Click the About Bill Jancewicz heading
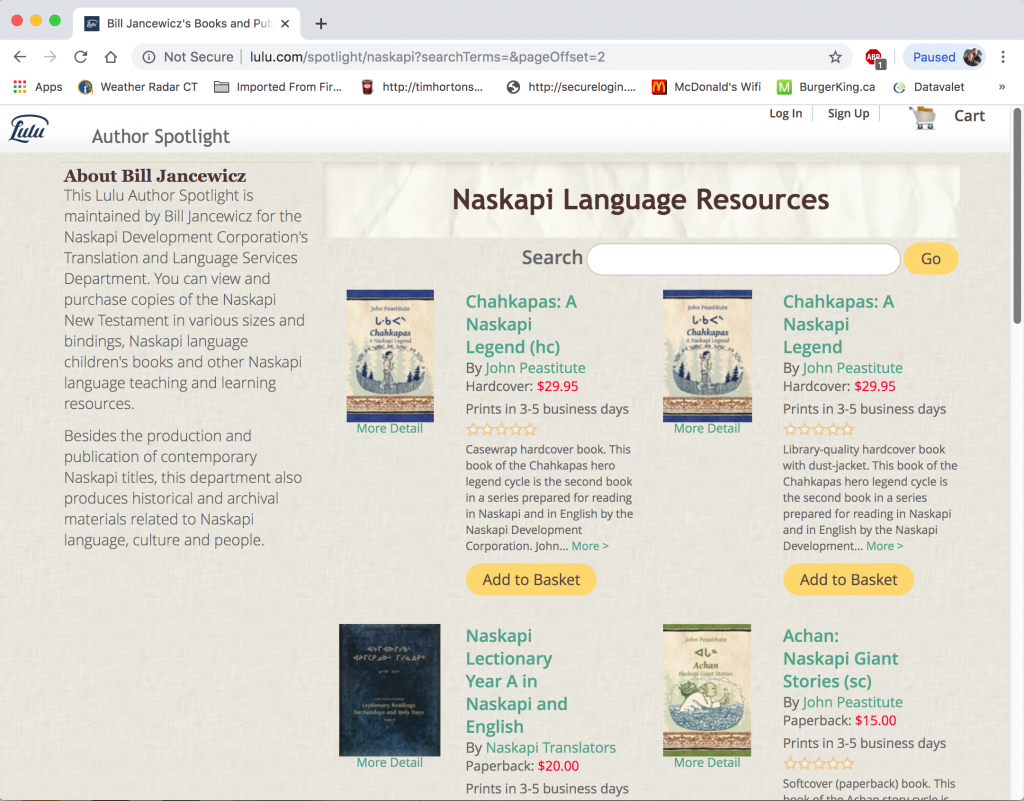The height and width of the screenshot is (801, 1024). click(155, 176)
